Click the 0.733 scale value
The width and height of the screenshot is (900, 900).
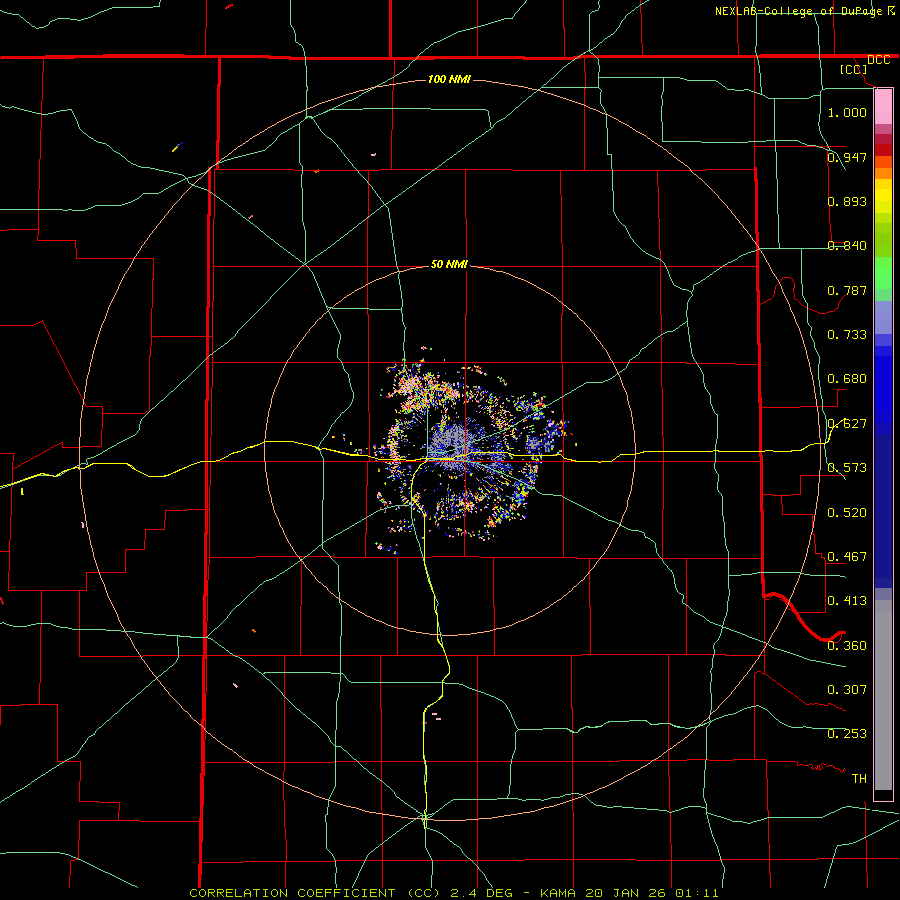(x=847, y=335)
